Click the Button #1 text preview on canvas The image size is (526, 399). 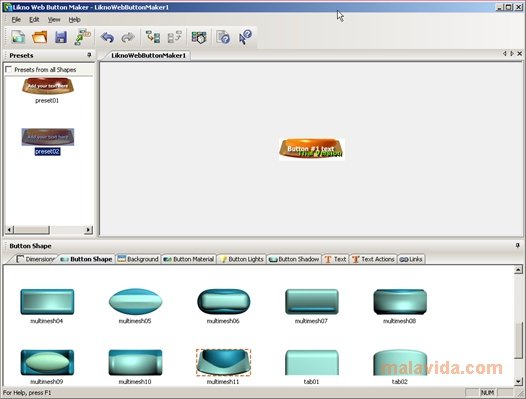(311, 149)
